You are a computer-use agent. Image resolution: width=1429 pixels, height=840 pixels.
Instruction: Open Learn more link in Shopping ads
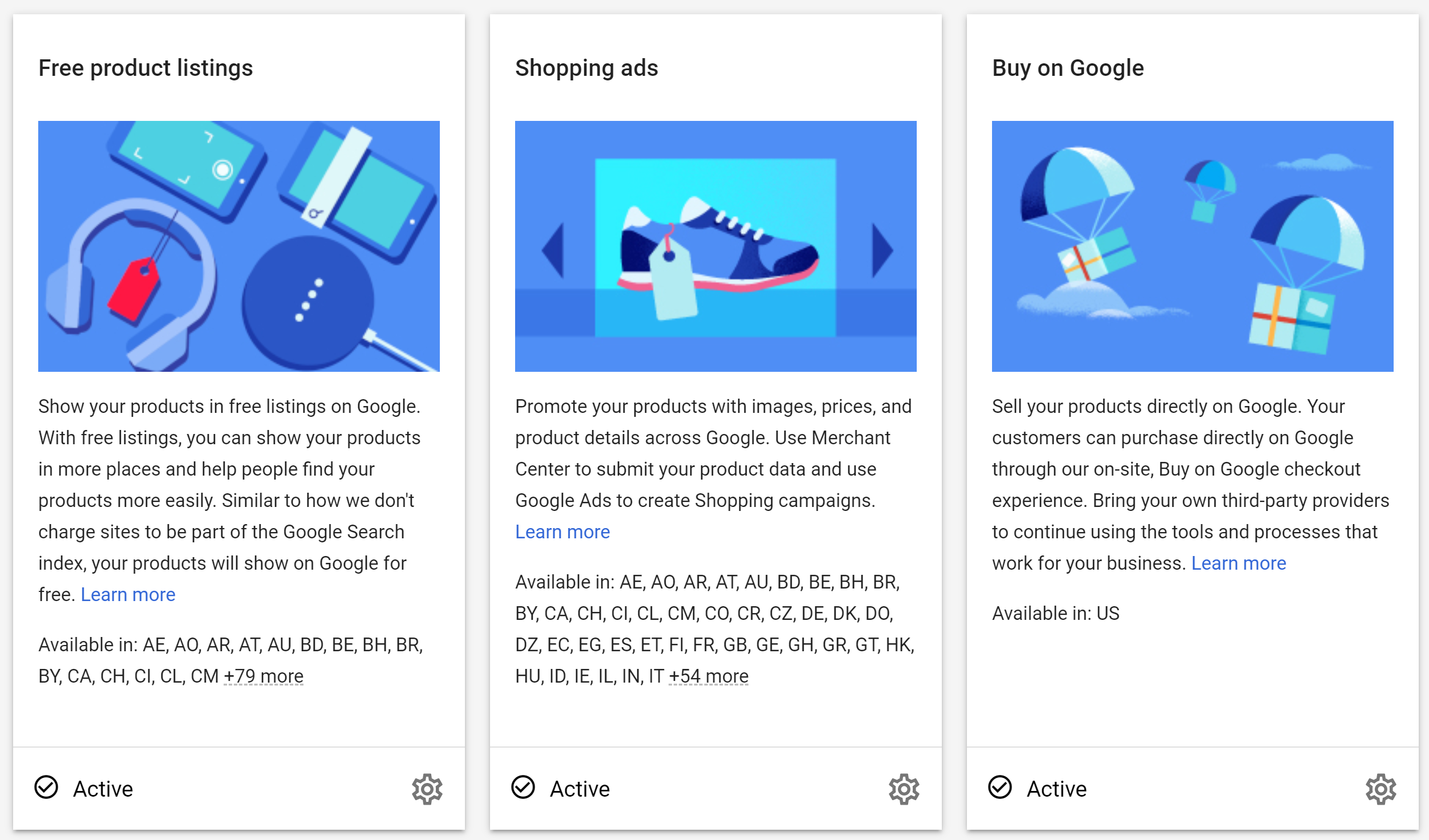[x=562, y=532]
